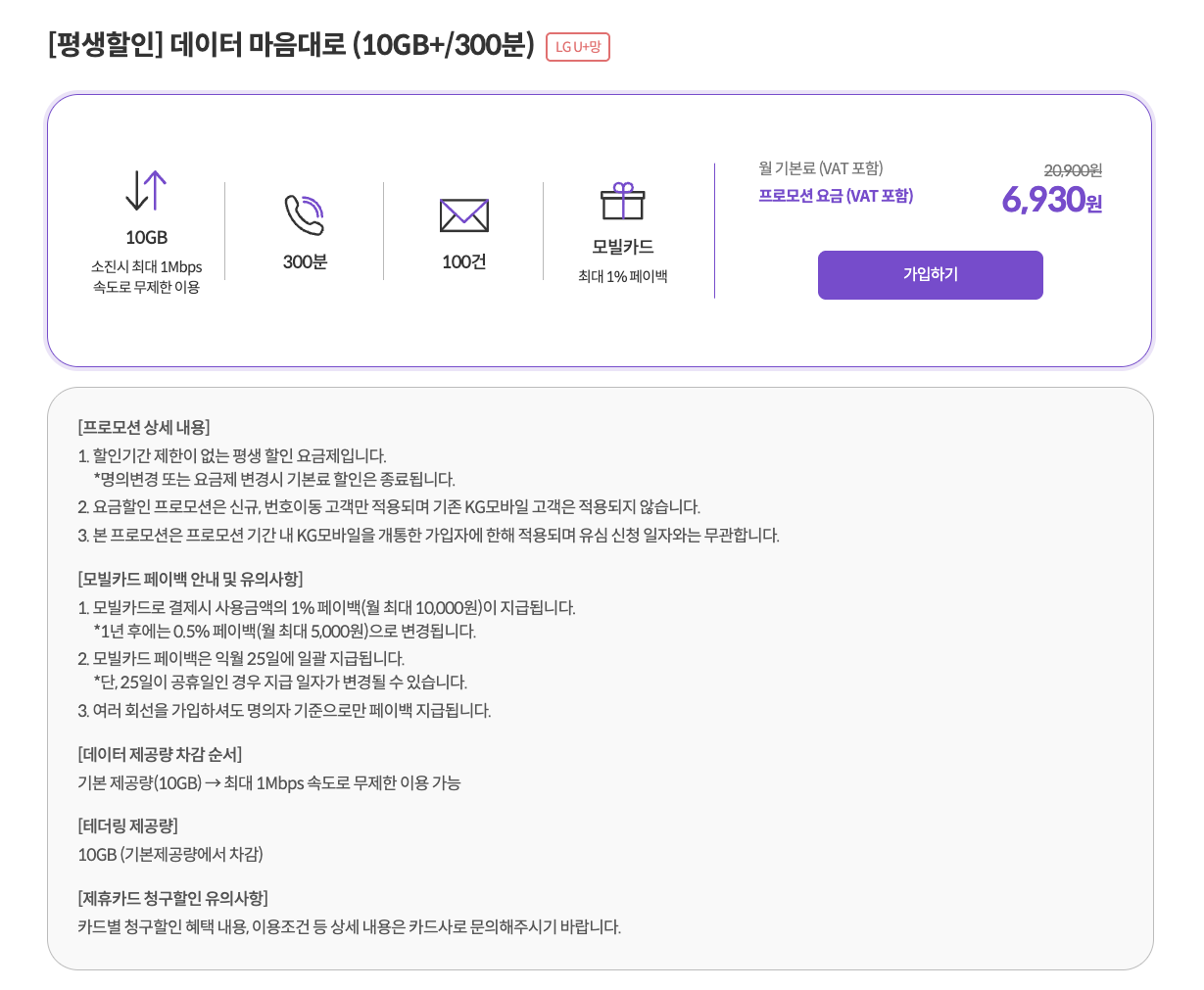Image resolution: width=1204 pixels, height=990 pixels.
Task: Click the [모빌카드 페이백 안내 및 유의사항] heading
Action: [x=190, y=579]
